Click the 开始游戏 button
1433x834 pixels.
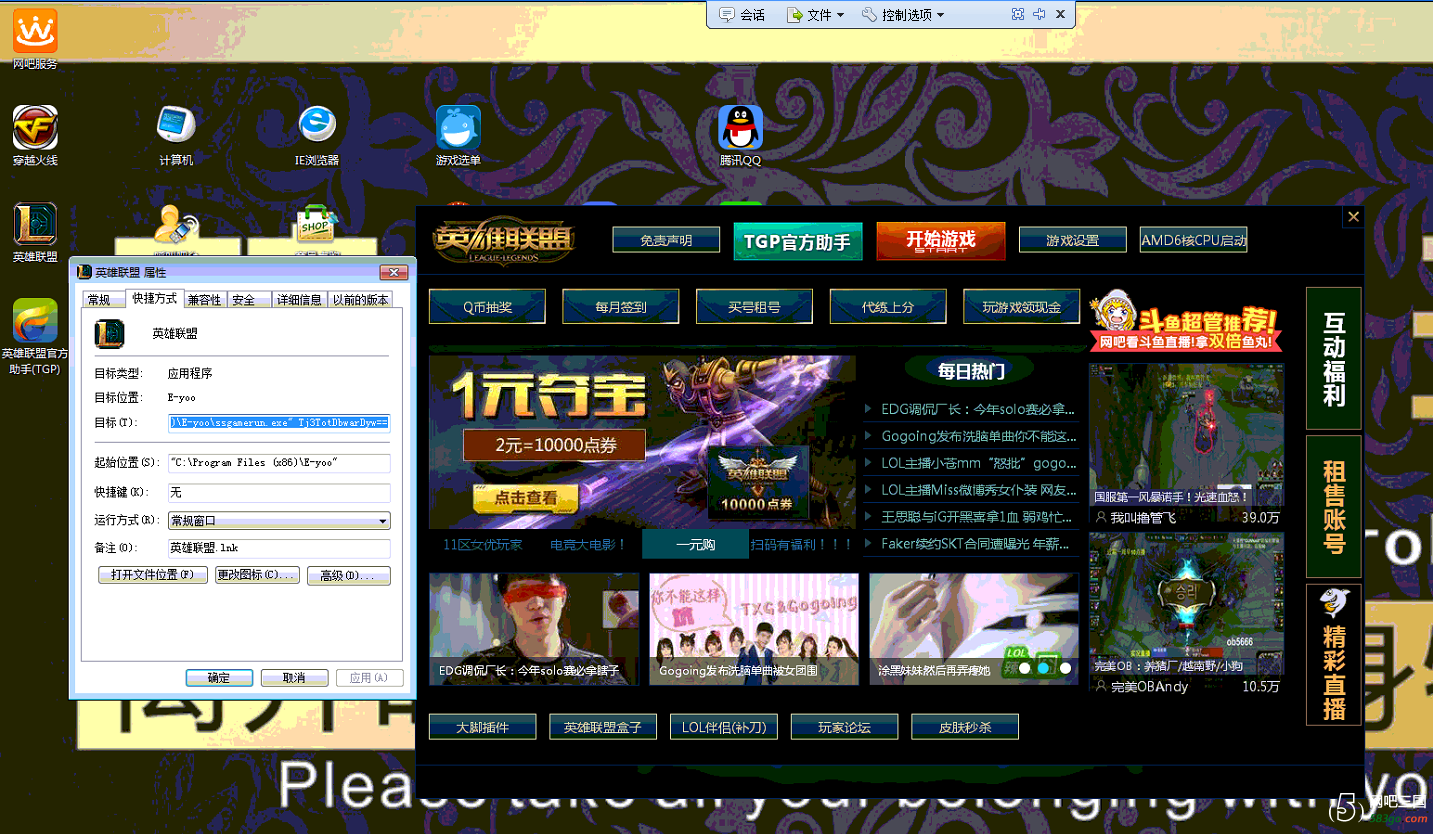click(940, 241)
